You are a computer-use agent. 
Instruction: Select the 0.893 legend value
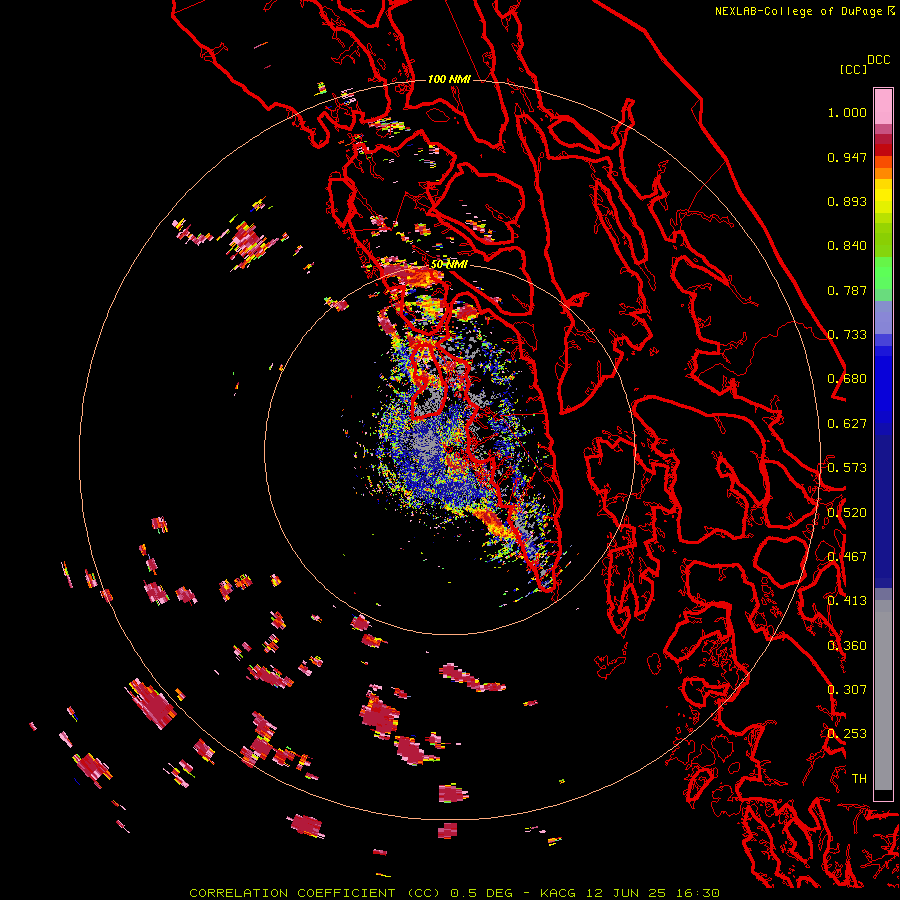coord(847,201)
